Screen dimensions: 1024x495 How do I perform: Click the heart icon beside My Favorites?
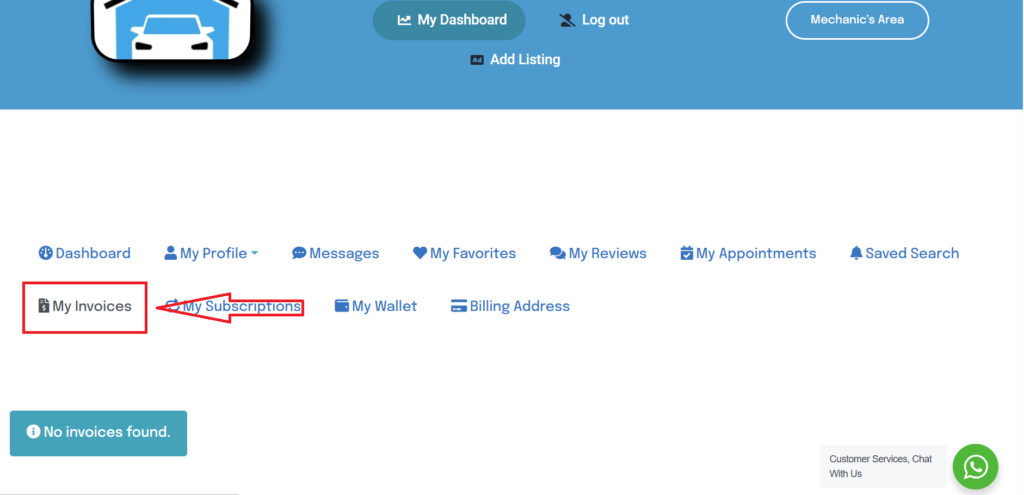(x=420, y=253)
